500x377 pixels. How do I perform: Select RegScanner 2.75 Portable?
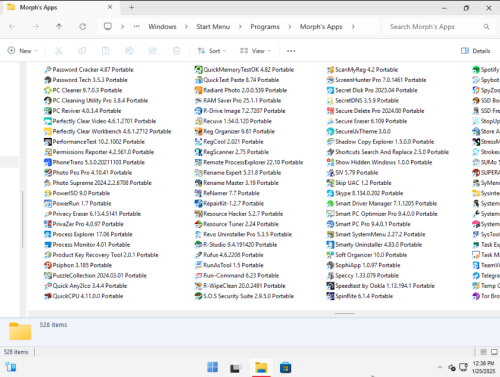pyautogui.click(x=232, y=152)
